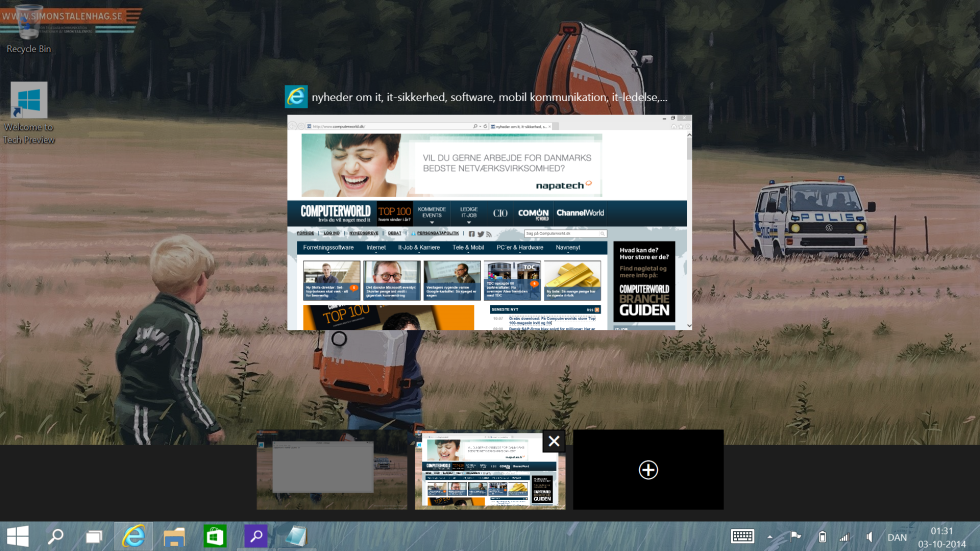Open the taskbar Search magnifier
The image size is (980, 551).
[x=56, y=536]
